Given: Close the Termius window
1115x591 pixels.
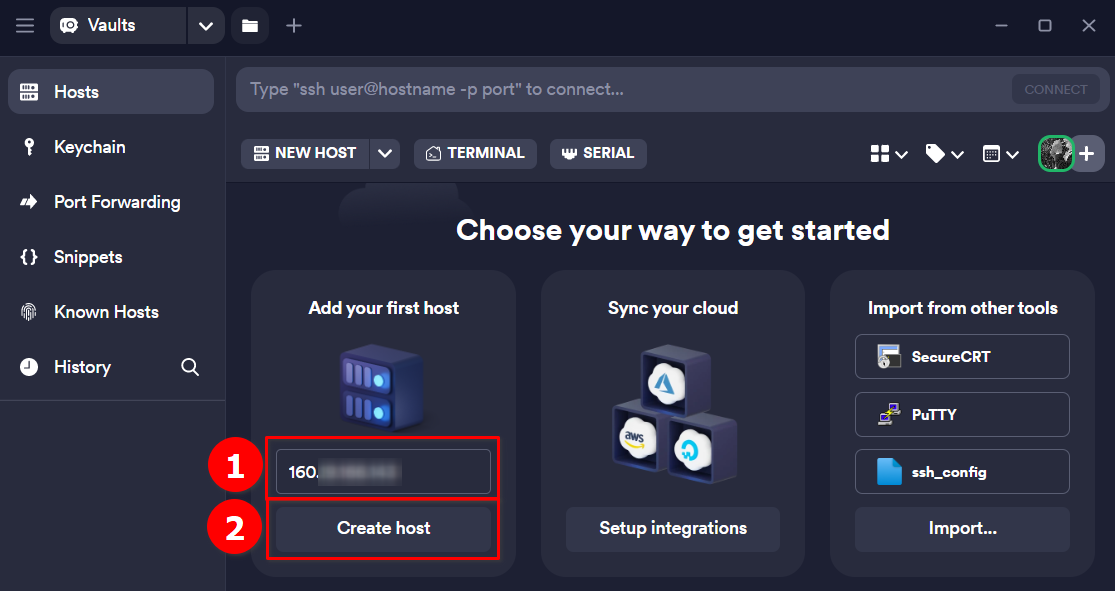Looking at the screenshot, I should pos(1089,26).
